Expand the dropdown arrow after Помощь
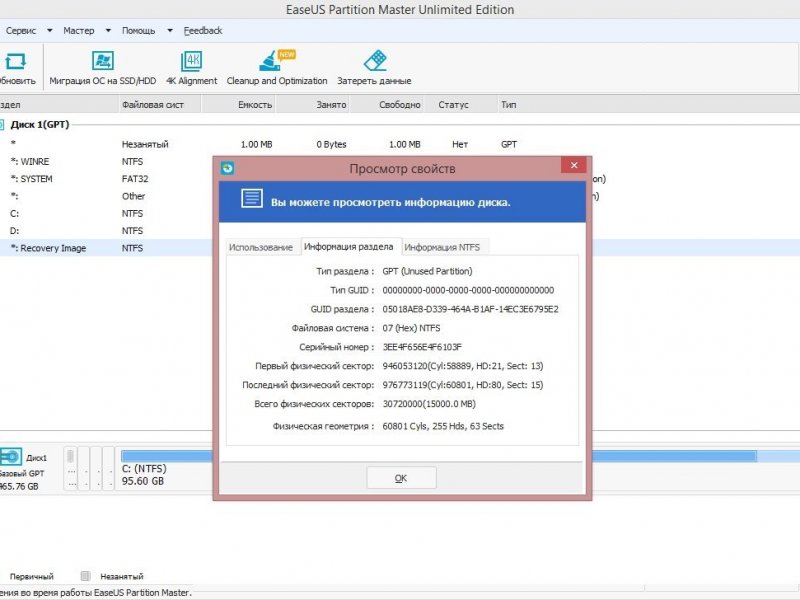800x600 pixels. [170, 31]
